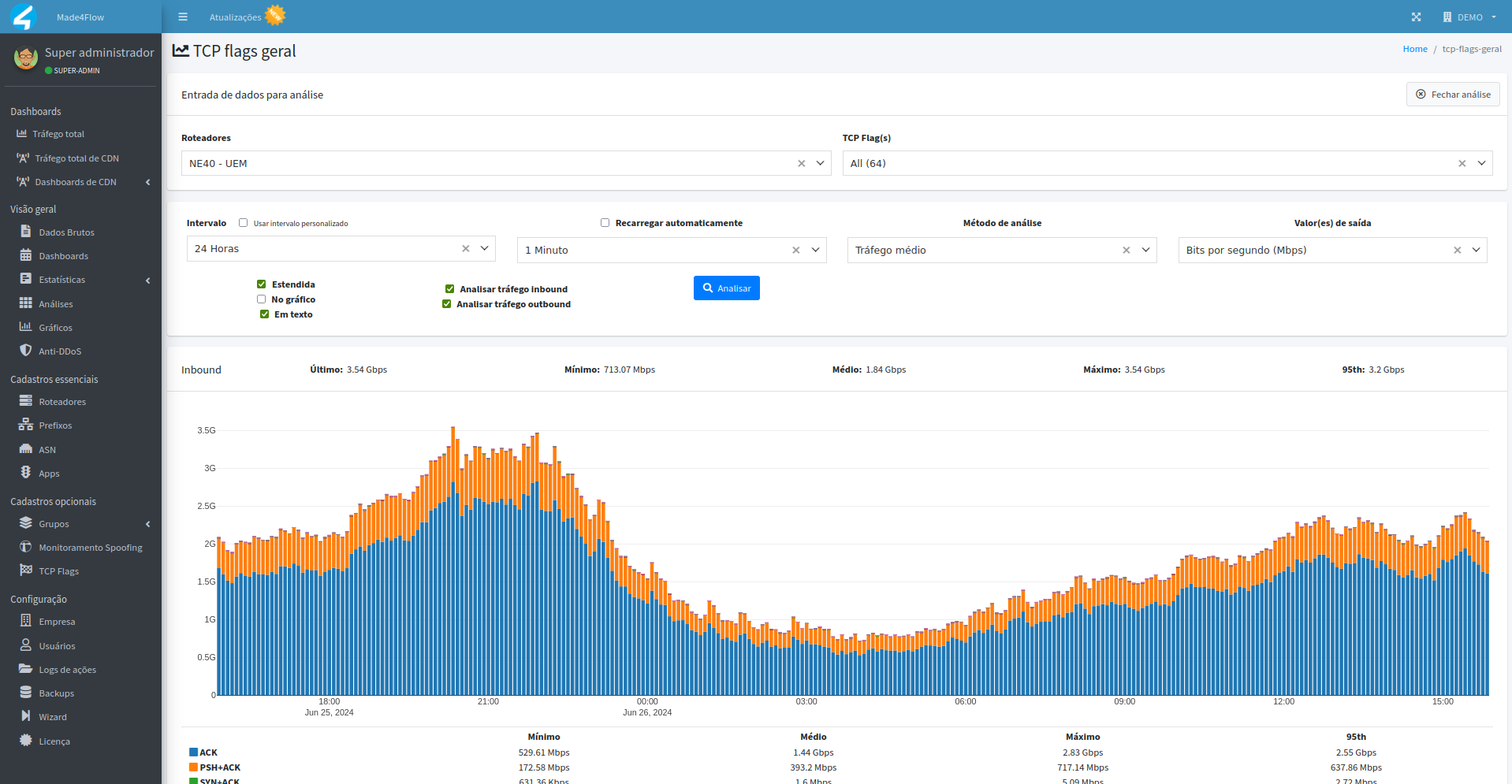
Task: Click the Usuários person icon
Action: tap(26, 645)
